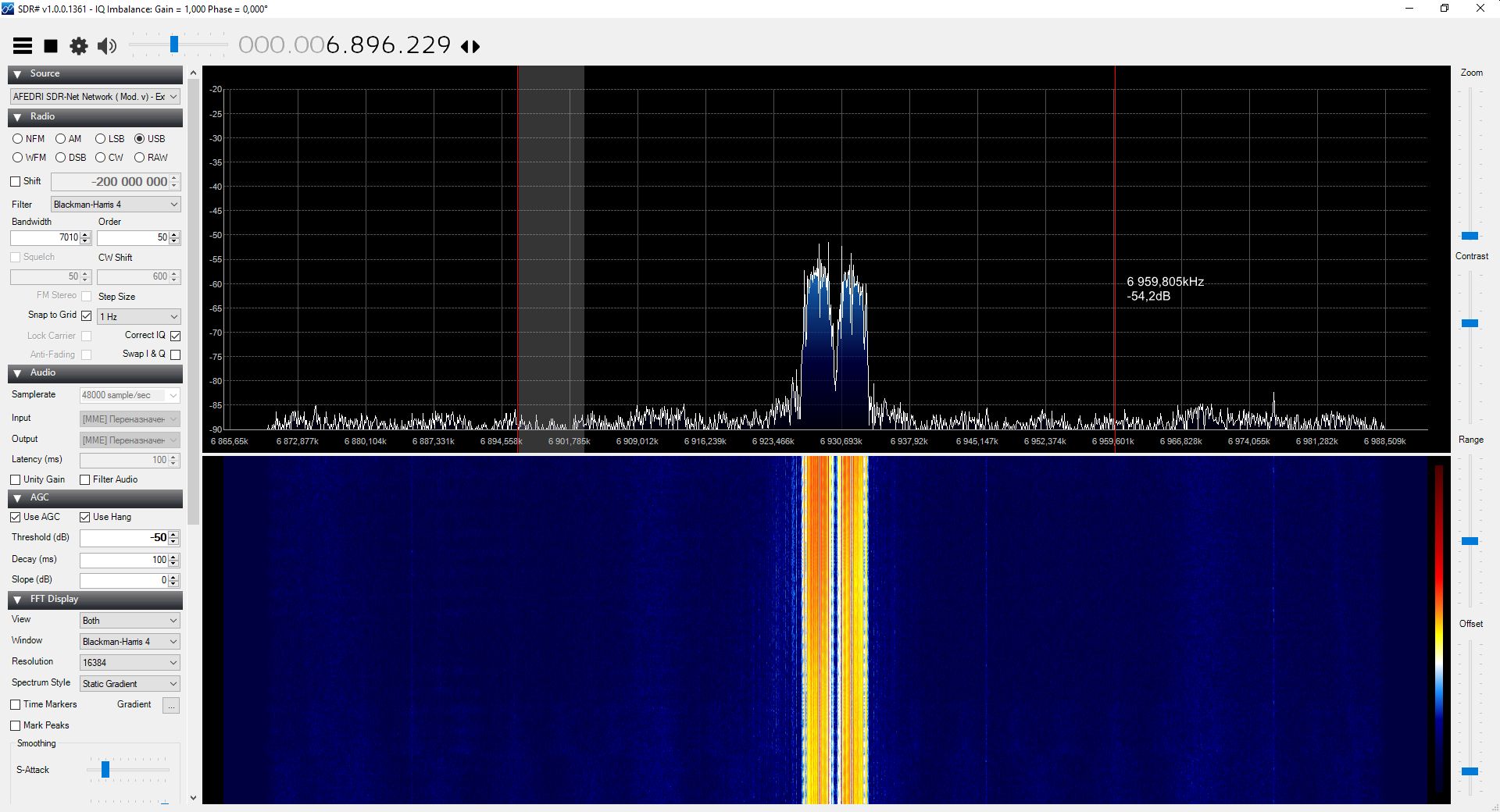The image size is (1500, 812).
Task: Toggle Use Hang checkbox
Action: tap(85, 518)
